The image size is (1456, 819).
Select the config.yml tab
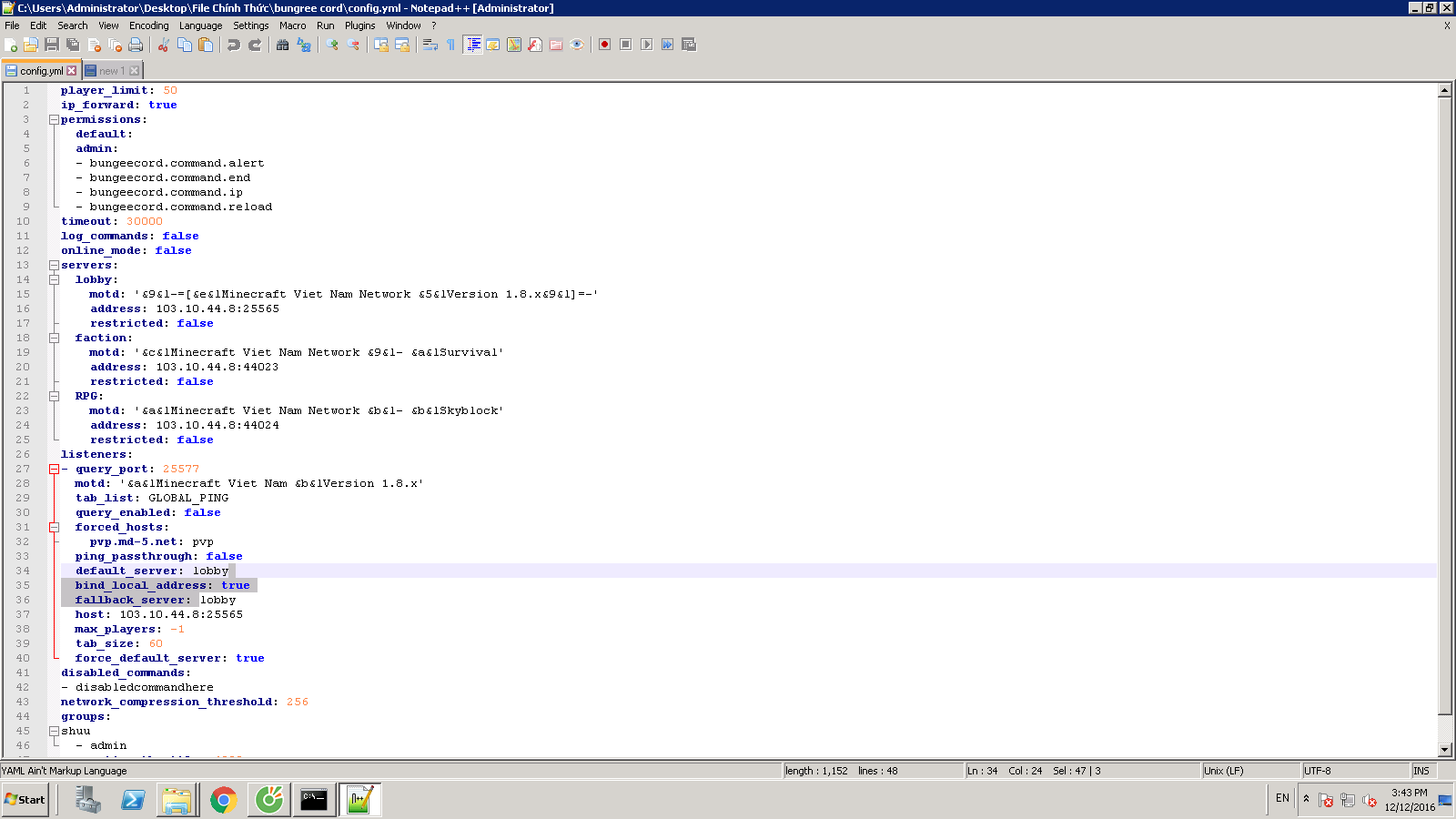[x=41, y=71]
